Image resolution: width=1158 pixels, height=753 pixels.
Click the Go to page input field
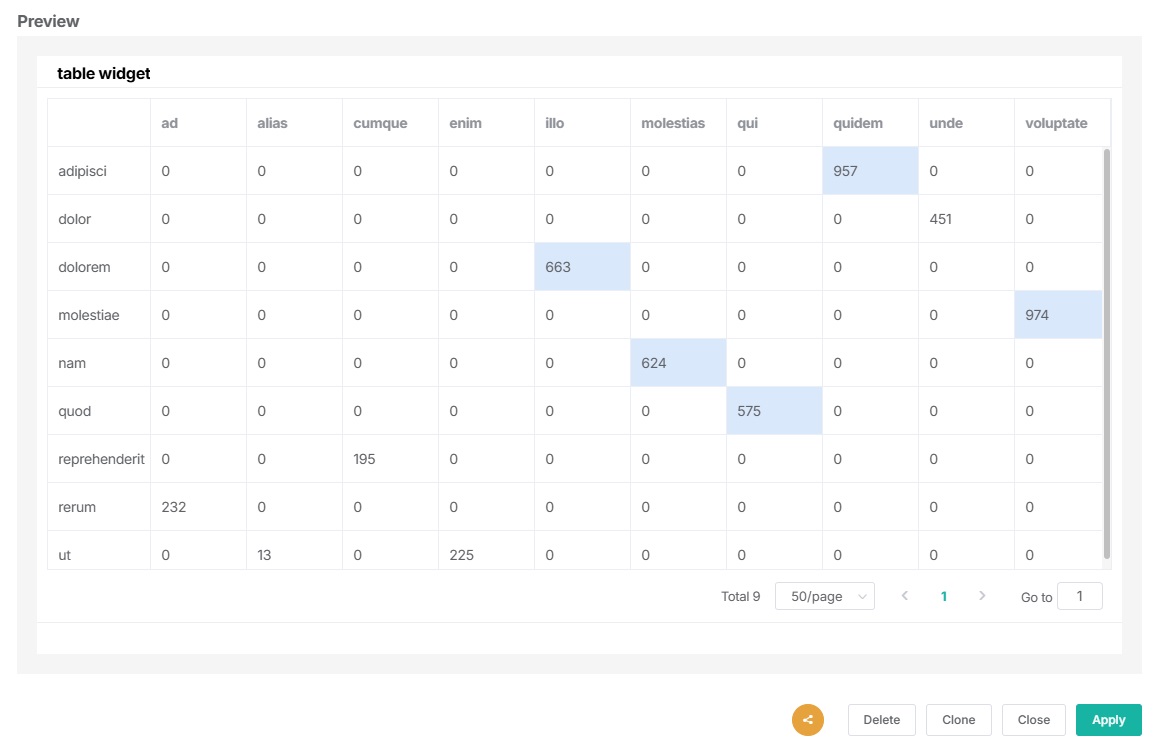(1079, 596)
